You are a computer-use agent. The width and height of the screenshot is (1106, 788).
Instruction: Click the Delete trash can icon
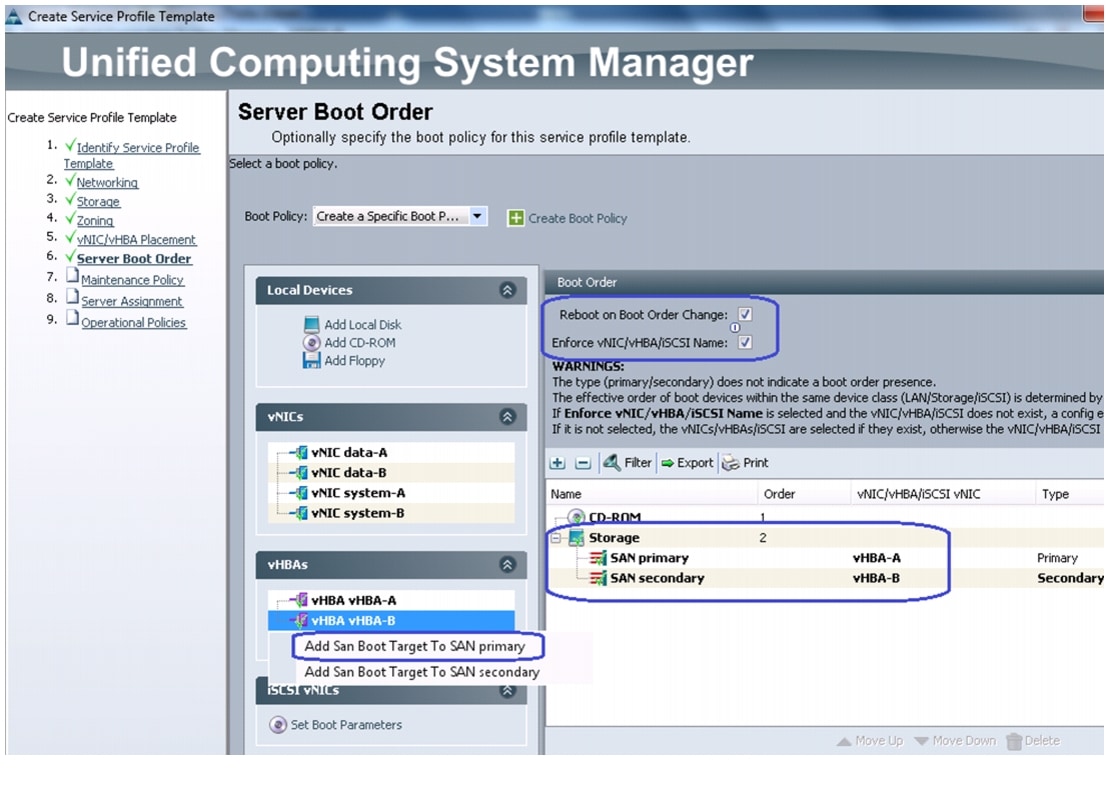pyautogui.click(x=1014, y=741)
